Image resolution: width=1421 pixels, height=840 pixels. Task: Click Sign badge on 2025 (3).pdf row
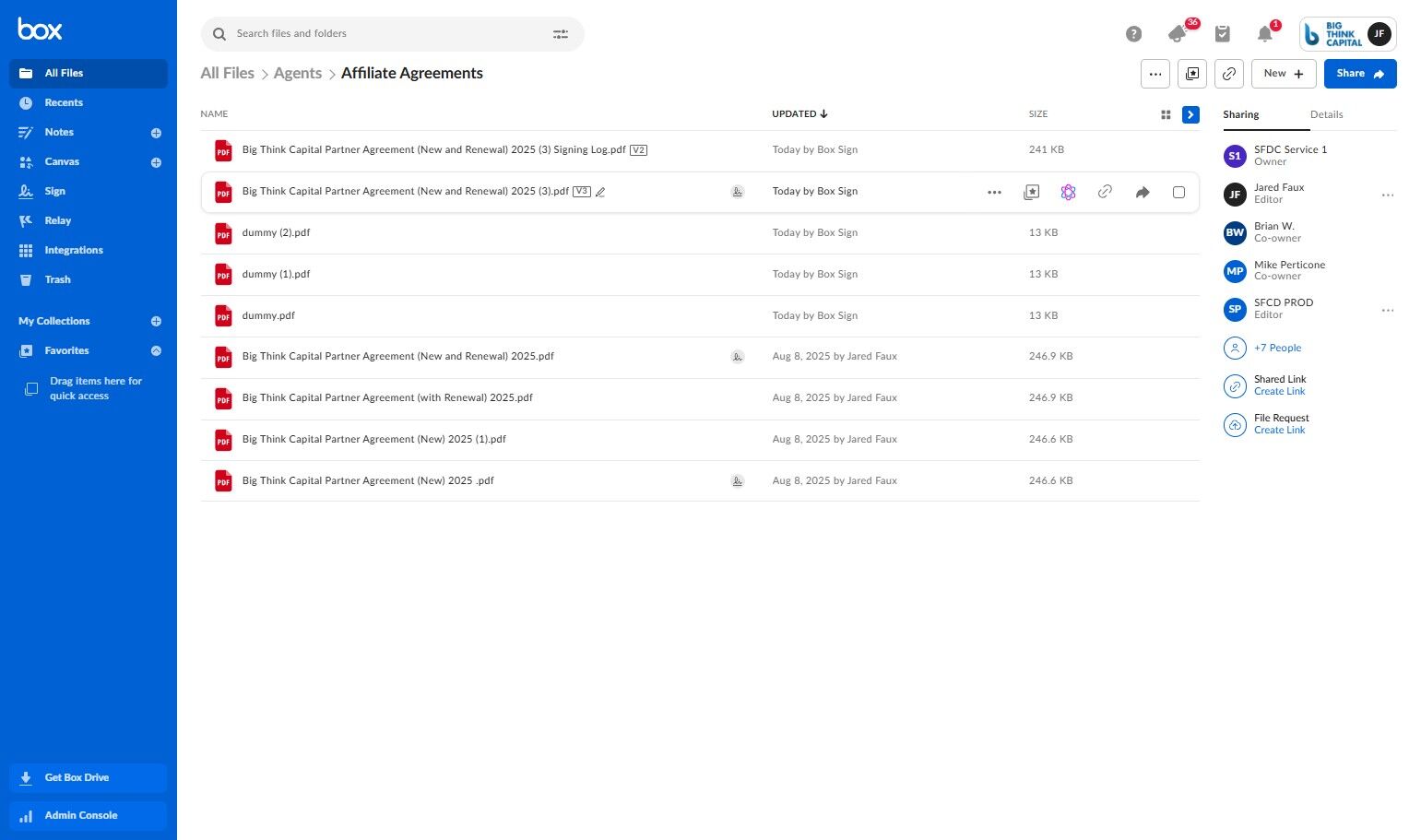738,192
